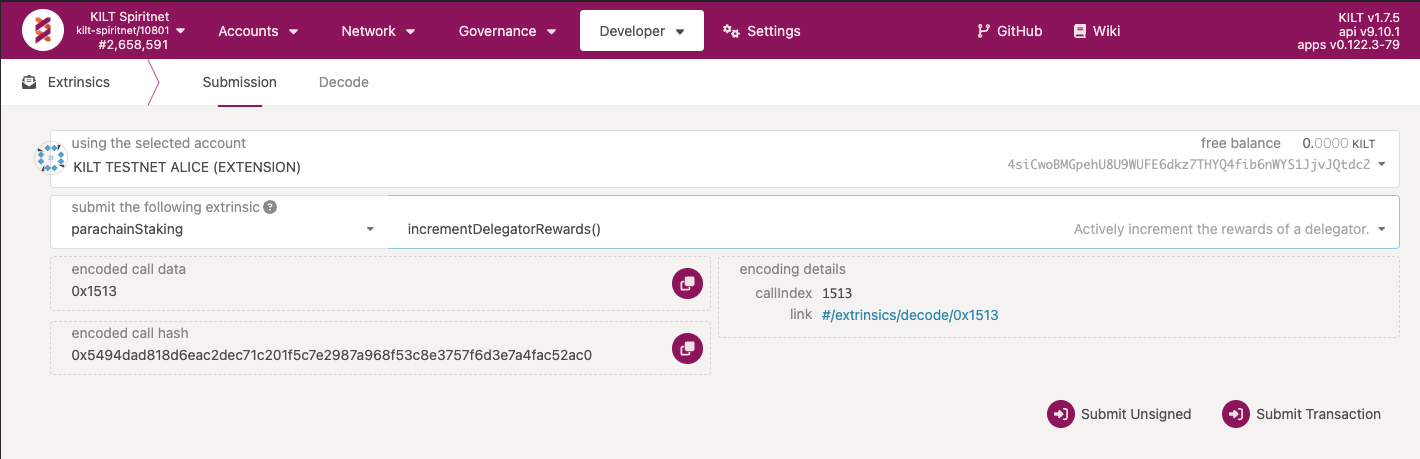The height and width of the screenshot is (459, 1420).
Task: Click the Submit Unsigned button
Action: (1120, 414)
